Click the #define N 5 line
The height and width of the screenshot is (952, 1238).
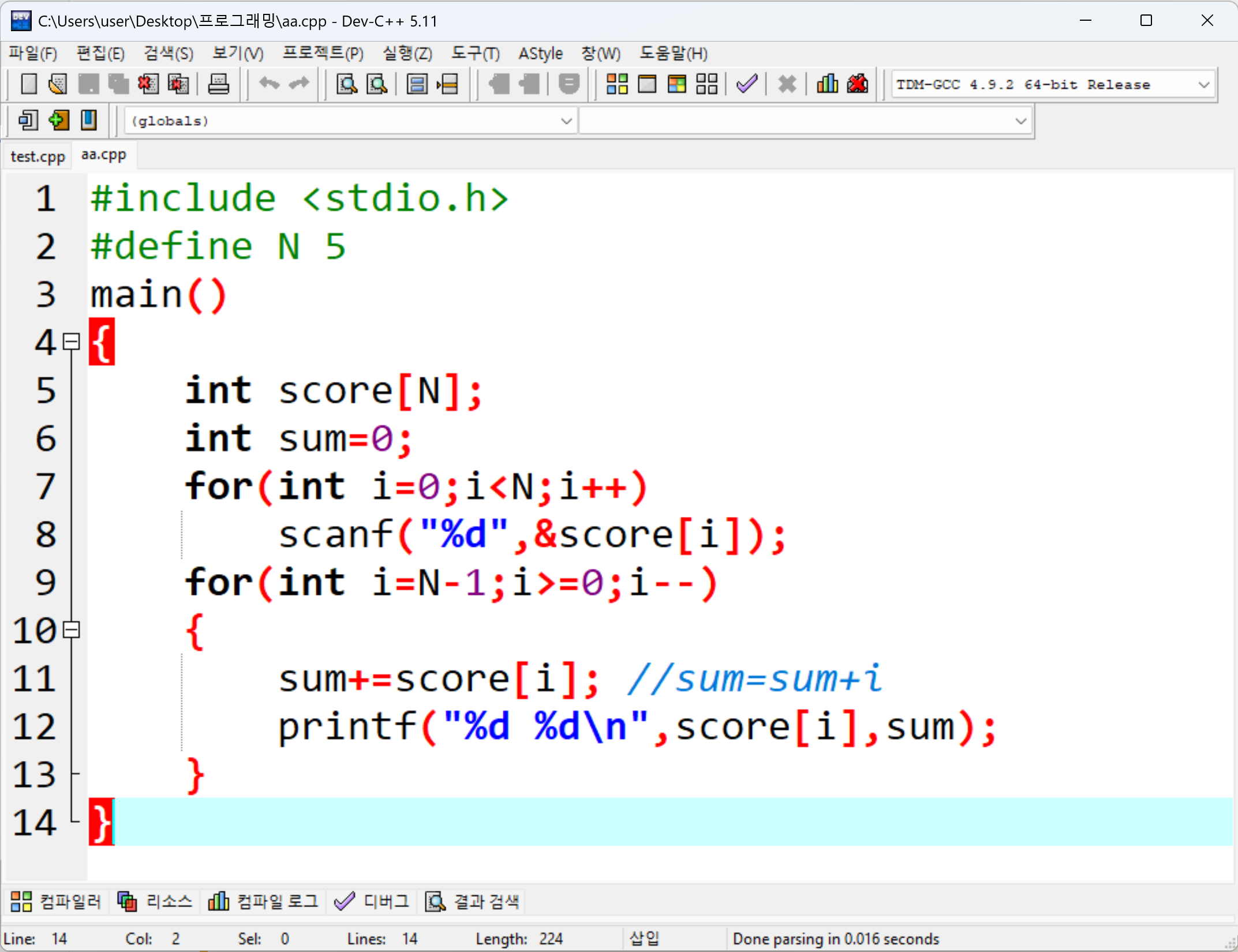pyautogui.click(x=218, y=246)
